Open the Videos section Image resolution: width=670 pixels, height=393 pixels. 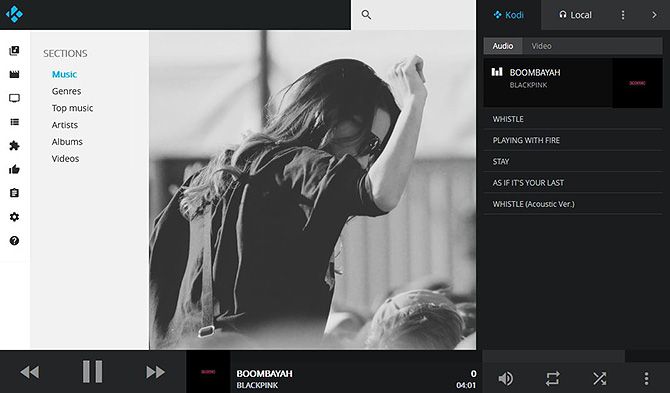(x=65, y=158)
